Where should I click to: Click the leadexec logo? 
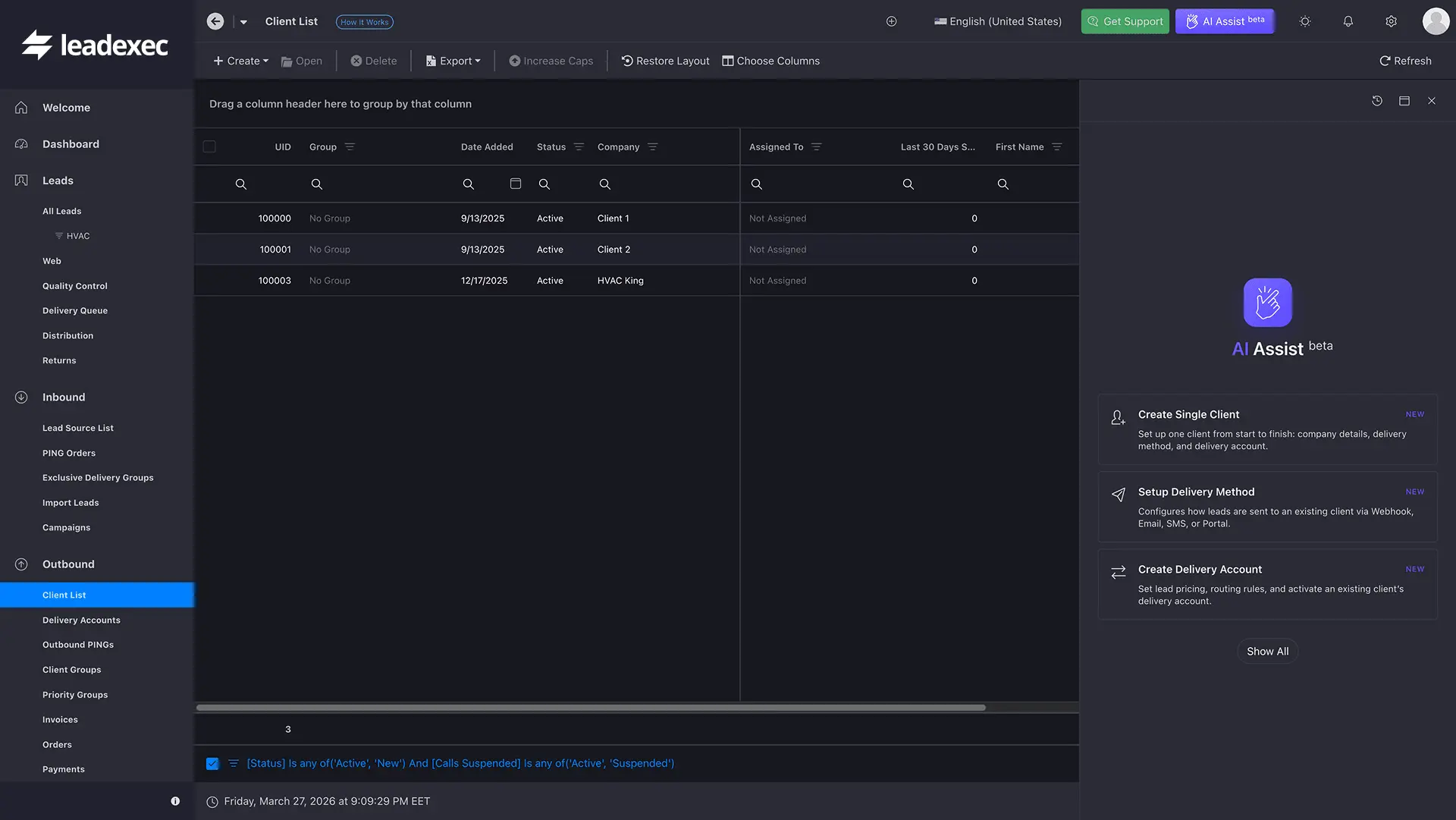point(95,46)
